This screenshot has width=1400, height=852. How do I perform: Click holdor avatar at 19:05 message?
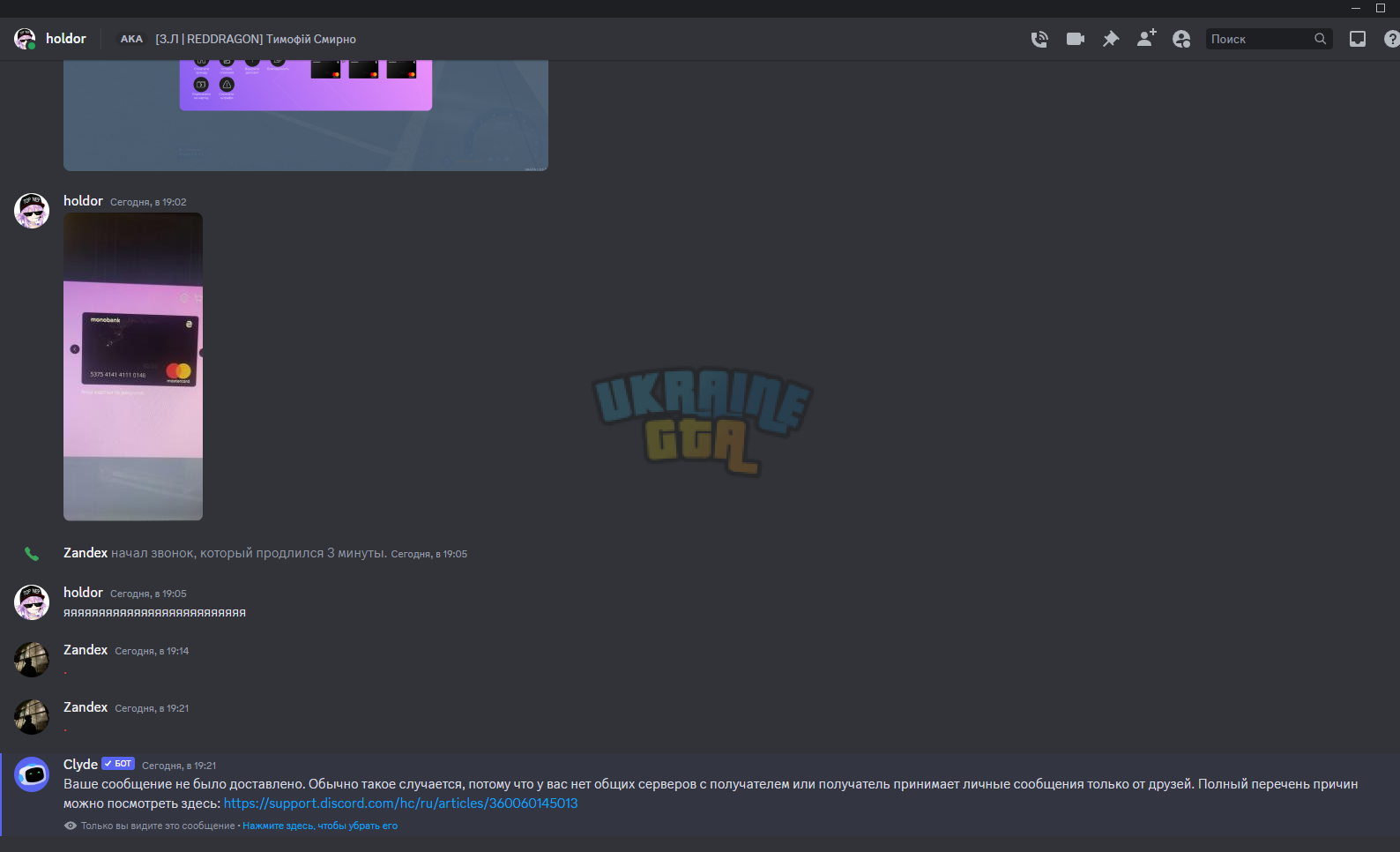click(32, 602)
